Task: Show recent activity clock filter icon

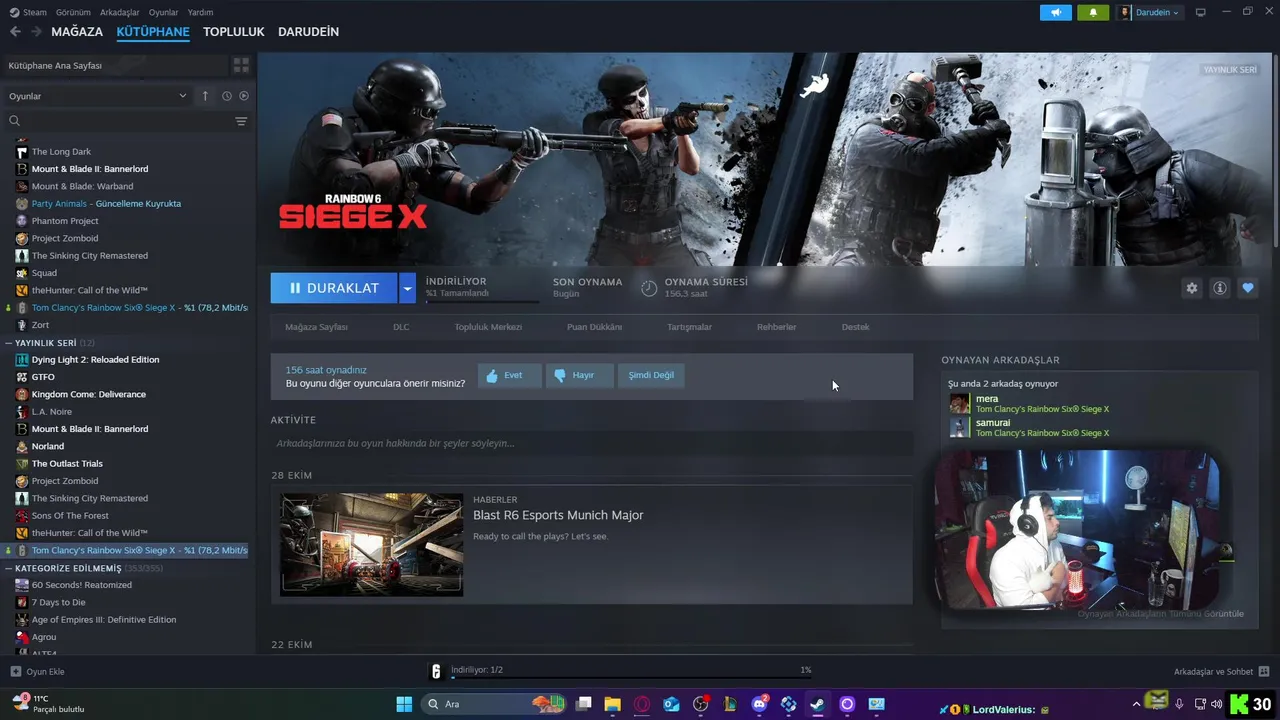Action: (x=227, y=96)
